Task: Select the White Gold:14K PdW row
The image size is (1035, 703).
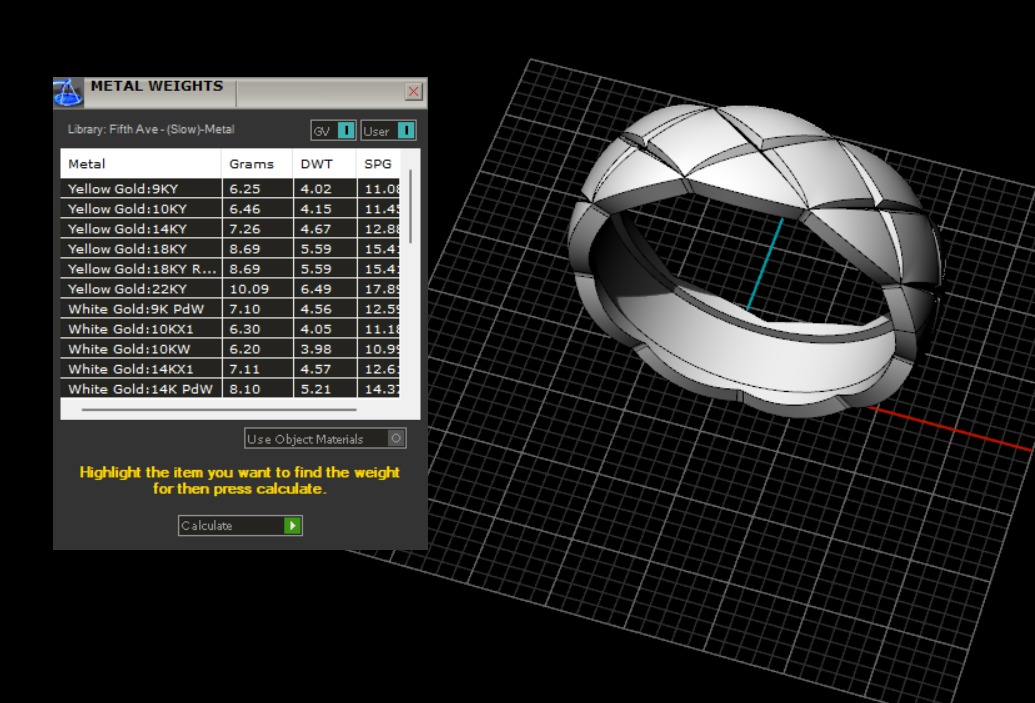Action: (230, 389)
